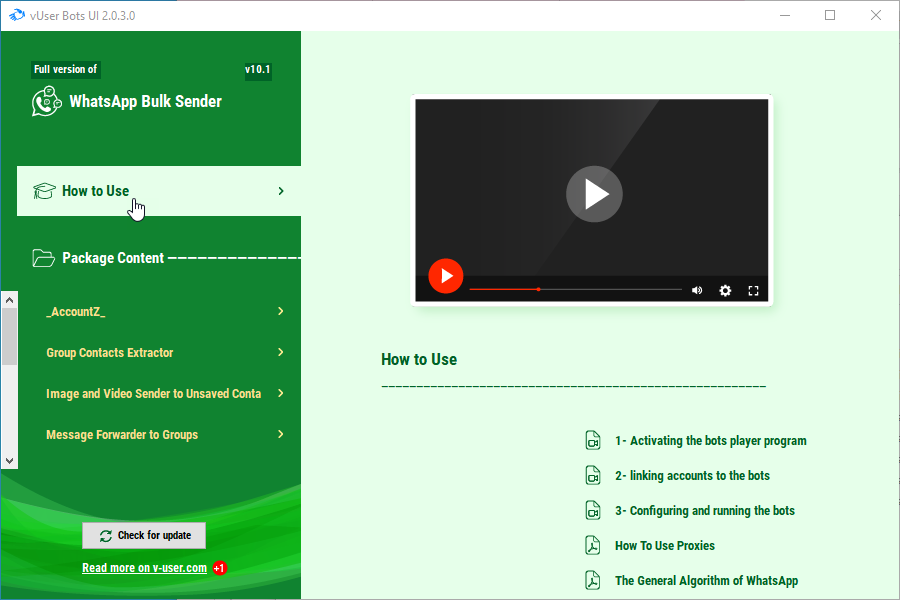
Task: Click the red play button in video player
Action: (445, 276)
